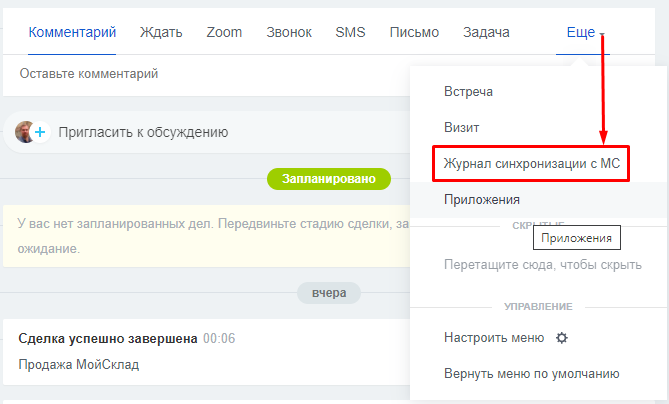Switch to the SMS tab
Image resolution: width=669 pixels, height=404 pixels.
point(350,32)
